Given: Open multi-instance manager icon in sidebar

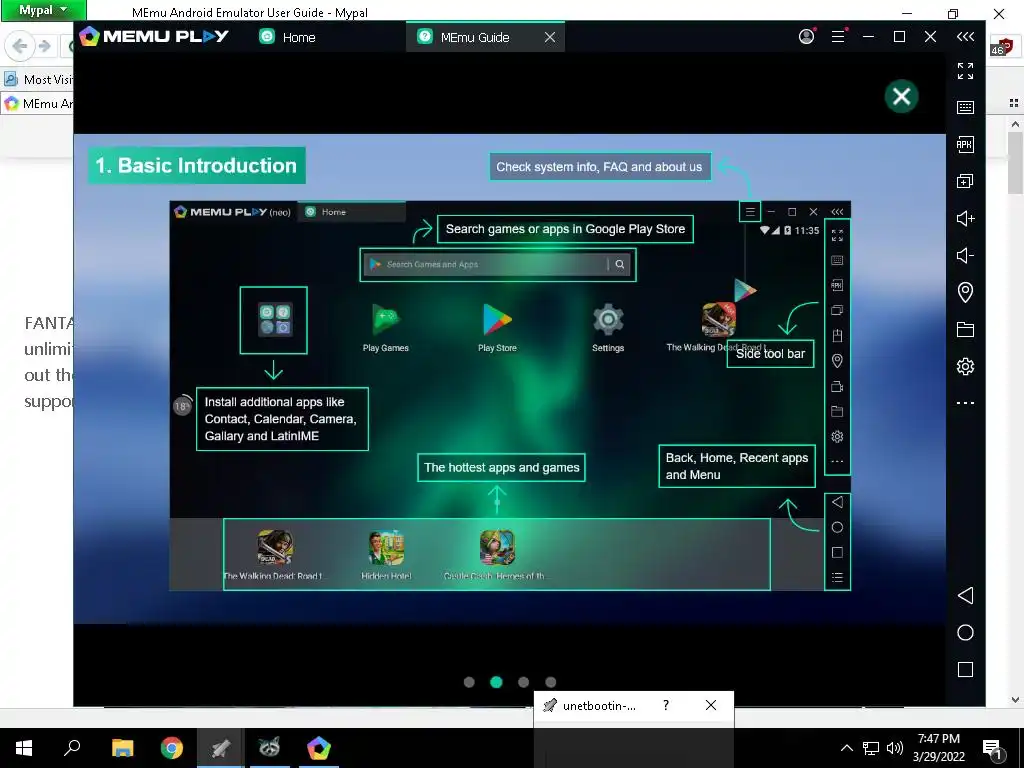Looking at the screenshot, I should (965, 181).
